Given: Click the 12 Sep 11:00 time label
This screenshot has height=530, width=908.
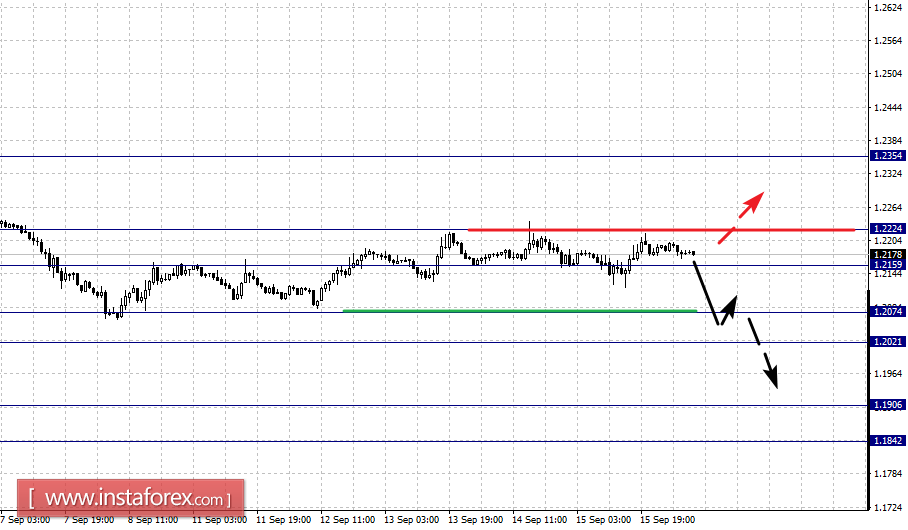Looking at the screenshot, I should click(x=347, y=520).
